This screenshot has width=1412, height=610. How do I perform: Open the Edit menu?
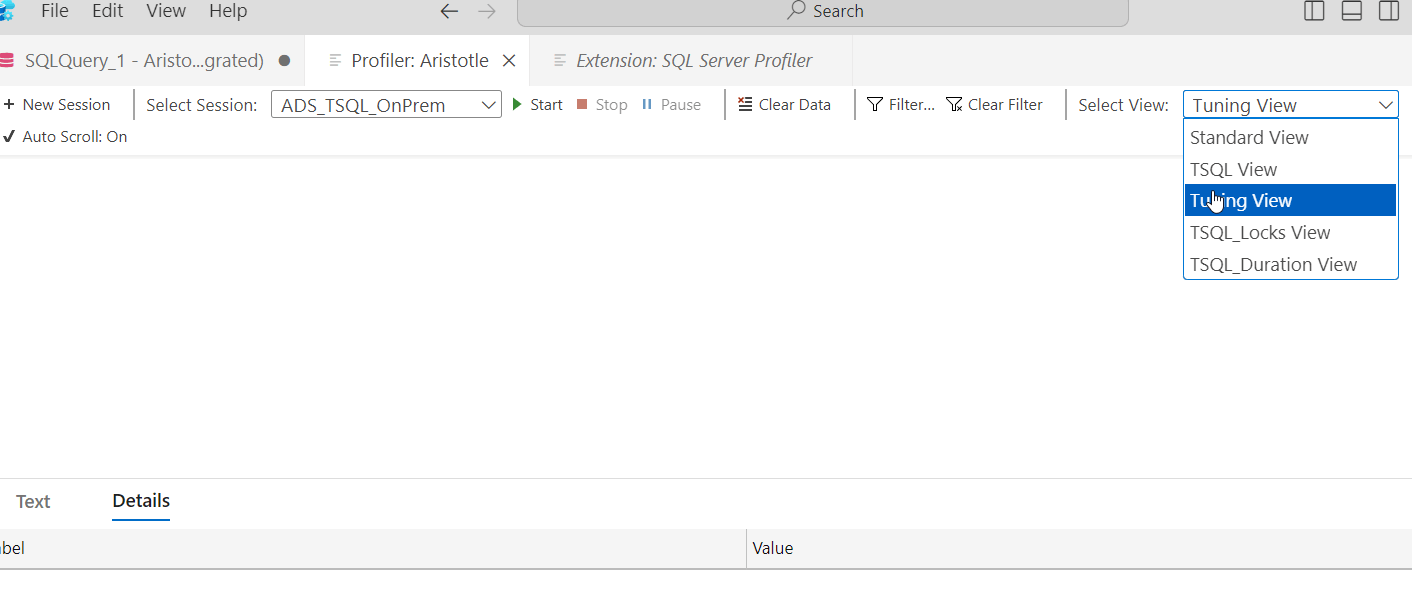(x=107, y=11)
